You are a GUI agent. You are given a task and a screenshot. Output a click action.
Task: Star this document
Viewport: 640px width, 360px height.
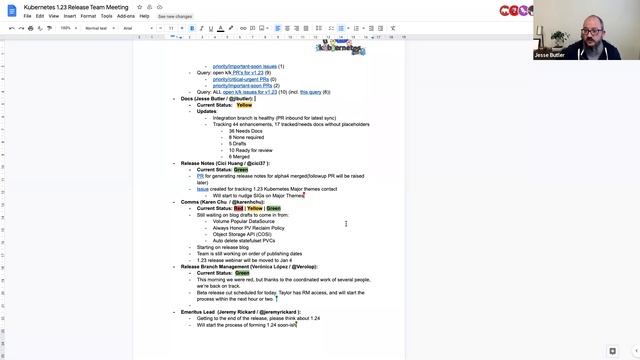[139, 7]
